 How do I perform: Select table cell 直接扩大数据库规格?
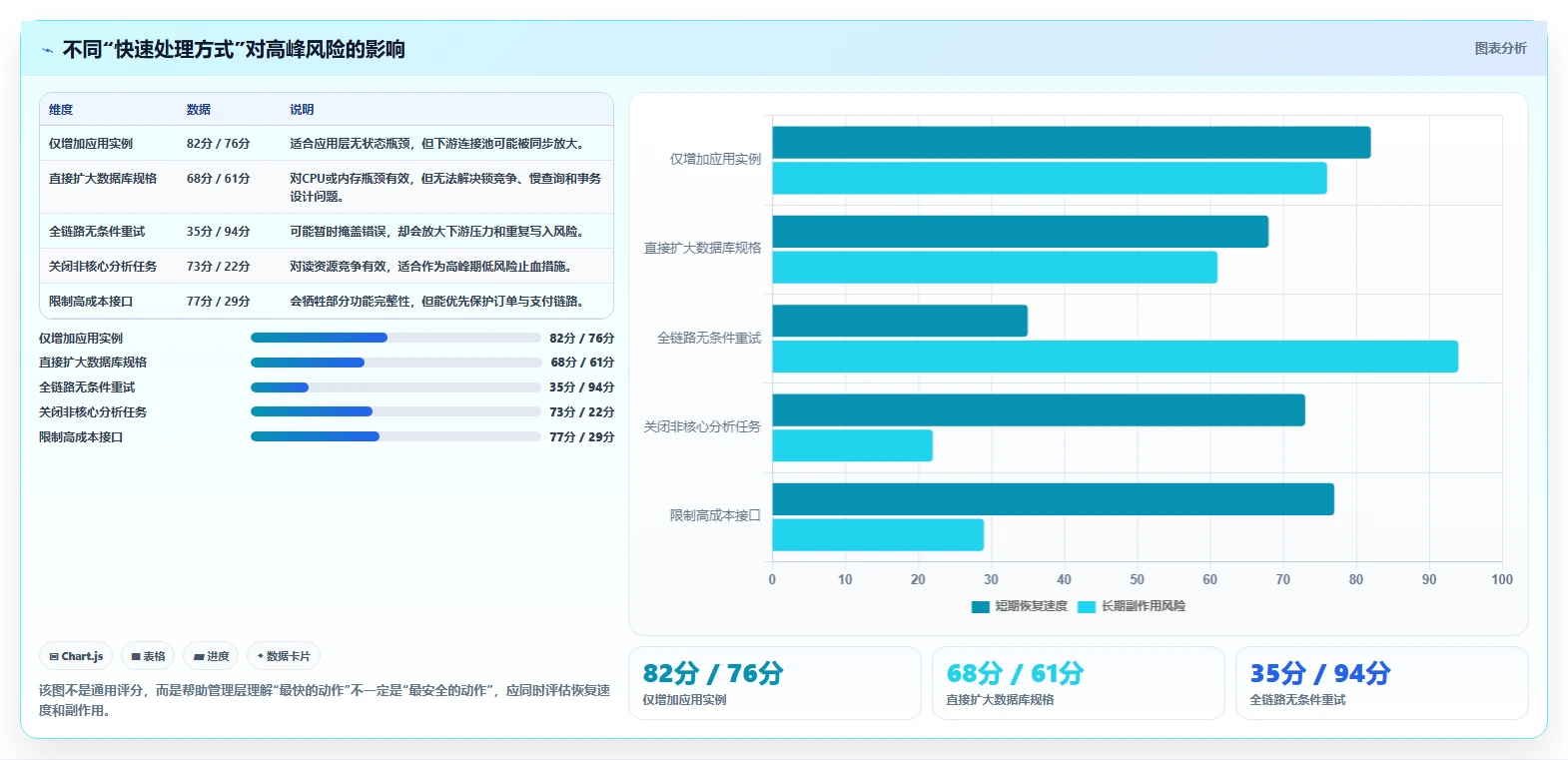point(103,179)
